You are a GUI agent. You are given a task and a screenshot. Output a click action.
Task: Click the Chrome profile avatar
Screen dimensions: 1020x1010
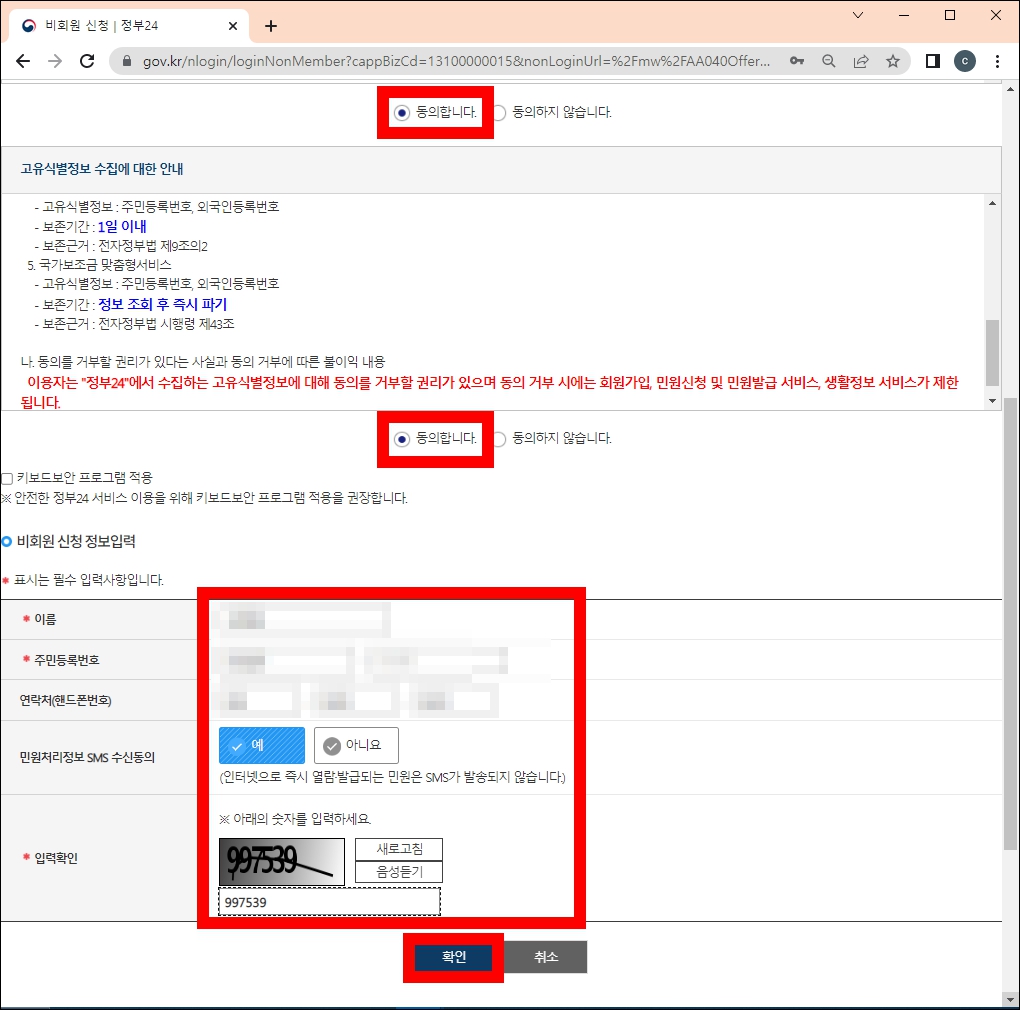tap(964, 61)
